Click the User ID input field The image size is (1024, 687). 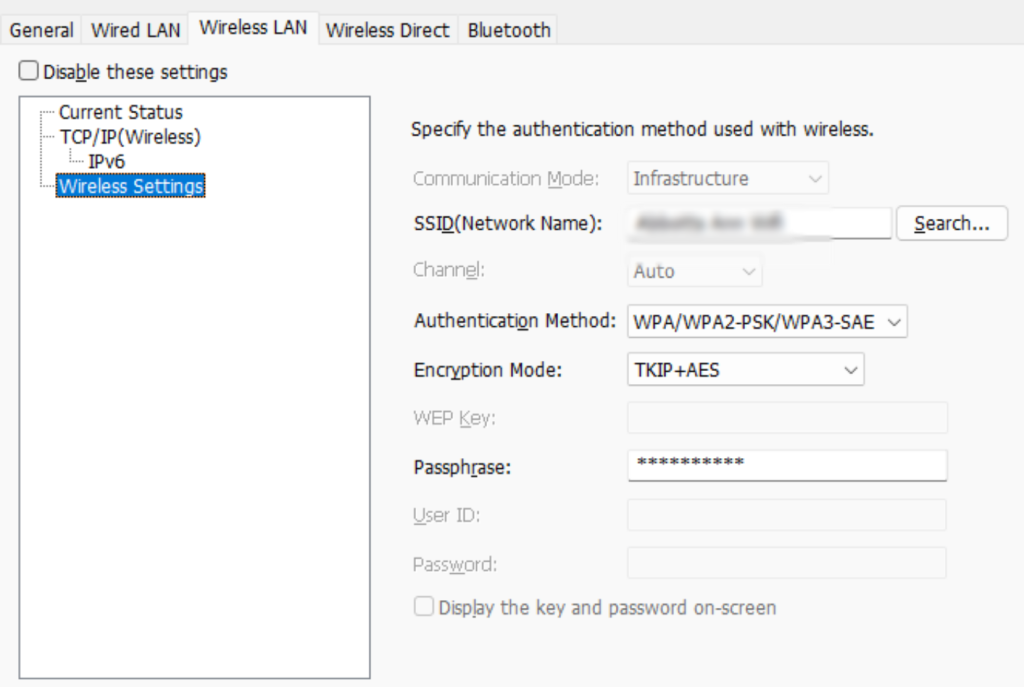[787, 515]
